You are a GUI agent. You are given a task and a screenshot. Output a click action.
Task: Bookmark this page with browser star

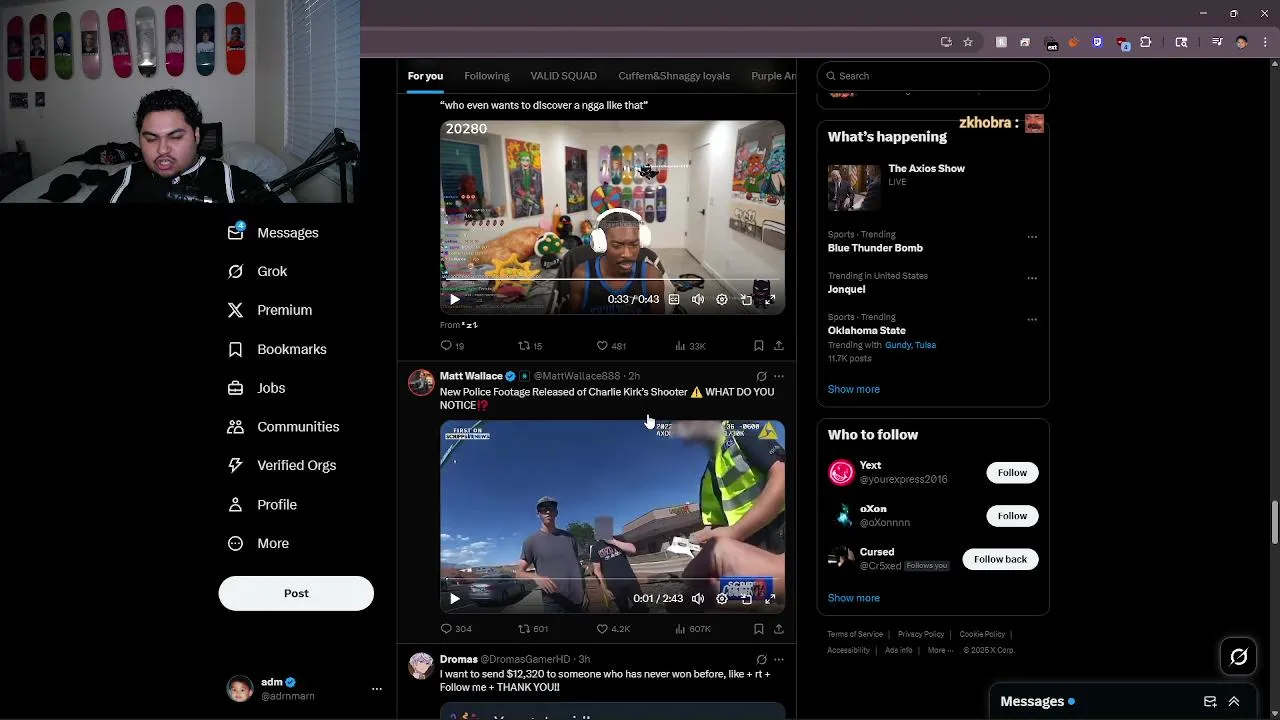968,42
